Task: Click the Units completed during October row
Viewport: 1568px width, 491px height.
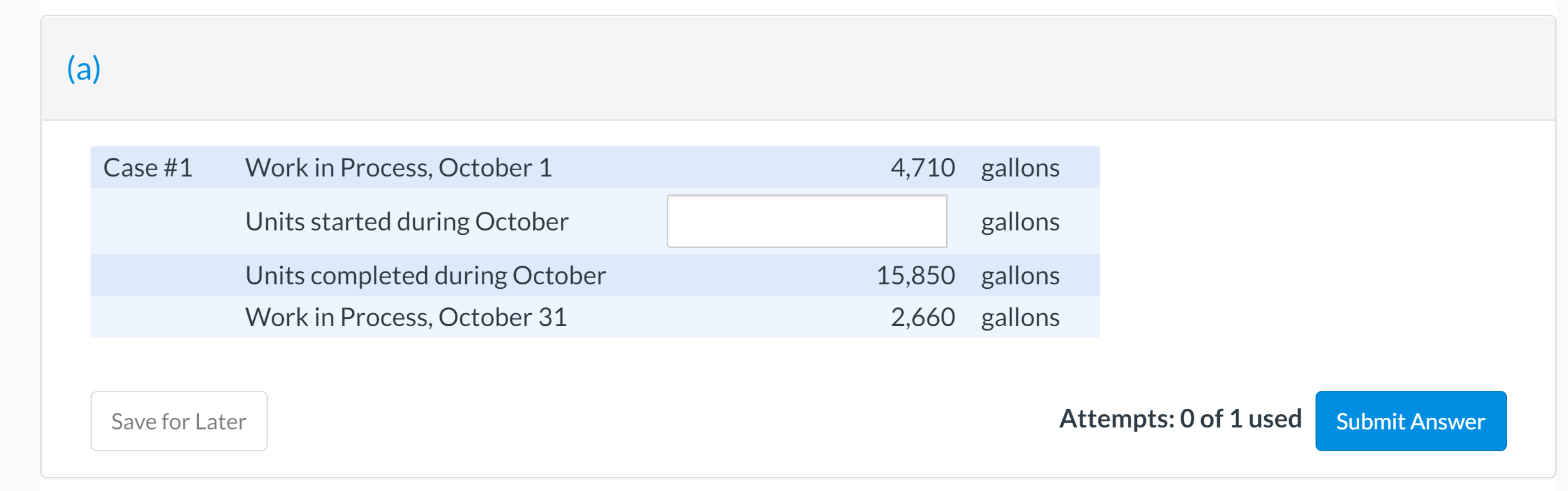Action: tap(425, 275)
